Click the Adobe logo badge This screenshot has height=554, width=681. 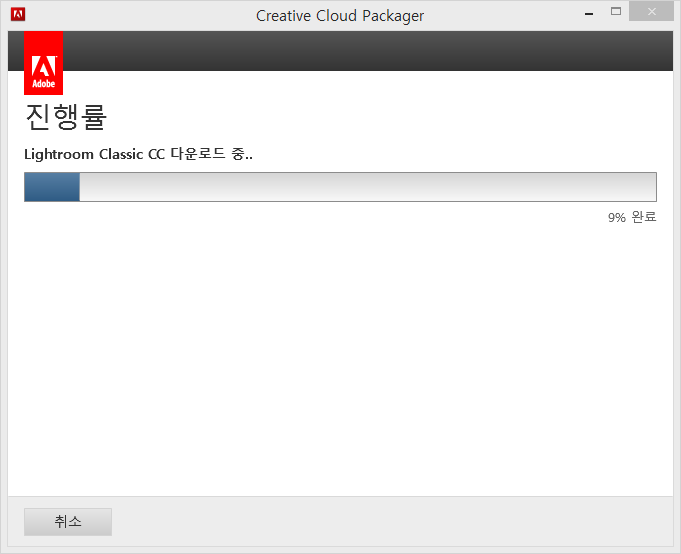(x=43, y=63)
